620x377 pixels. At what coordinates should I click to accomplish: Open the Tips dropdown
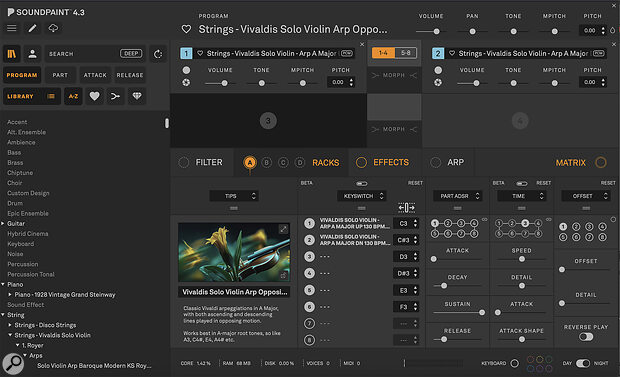(234, 196)
